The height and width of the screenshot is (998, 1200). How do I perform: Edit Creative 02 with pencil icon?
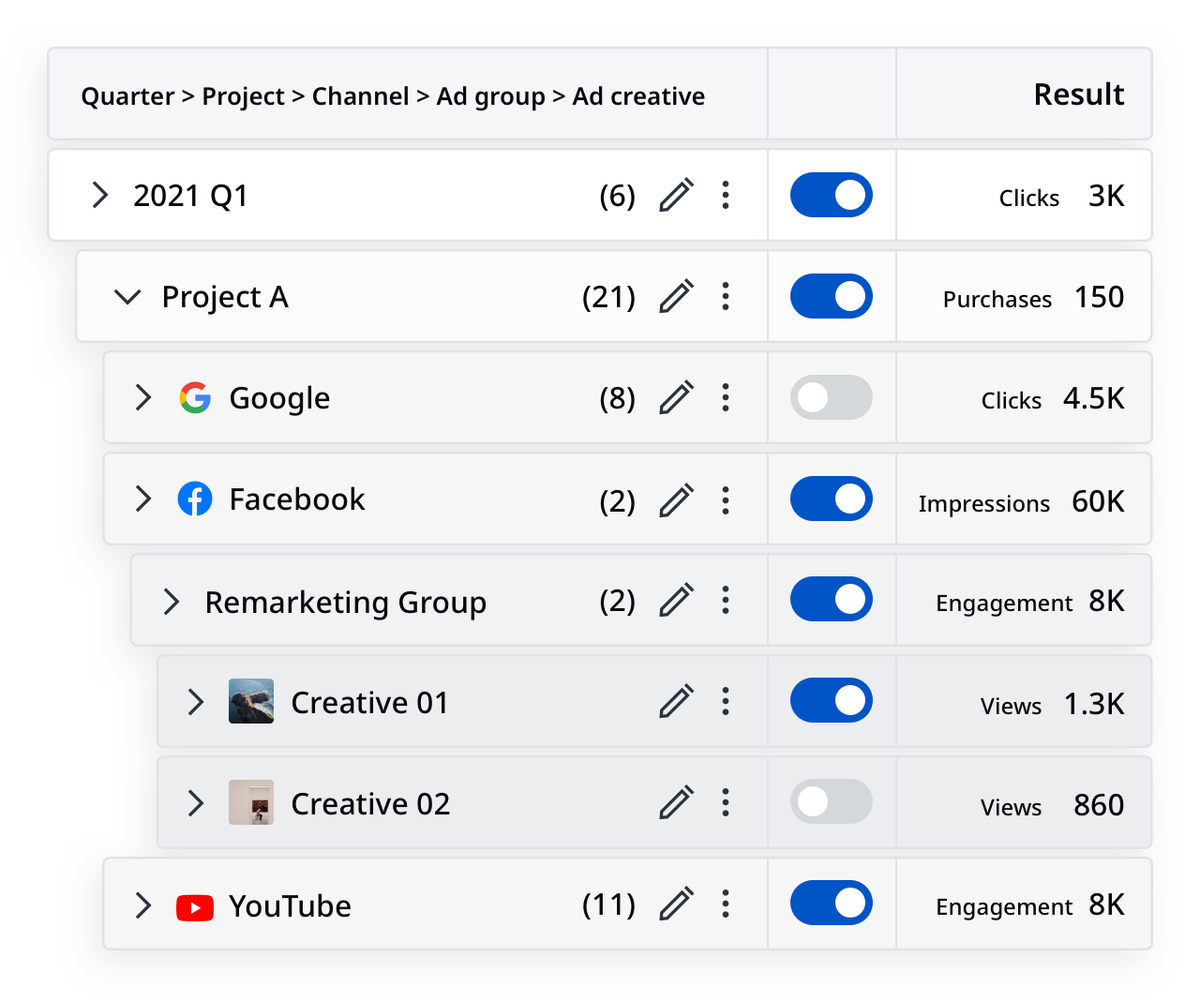[x=677, y=802]
